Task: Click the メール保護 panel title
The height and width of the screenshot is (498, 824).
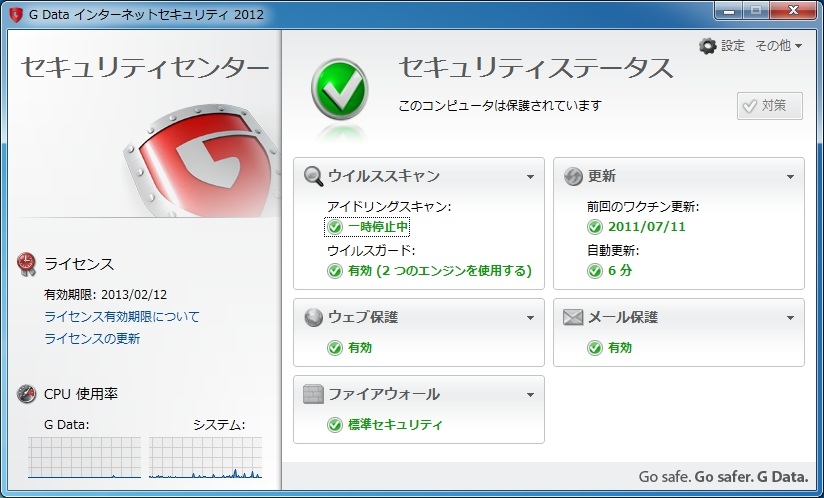Action: pyautogui.click(x=622, y=317)
